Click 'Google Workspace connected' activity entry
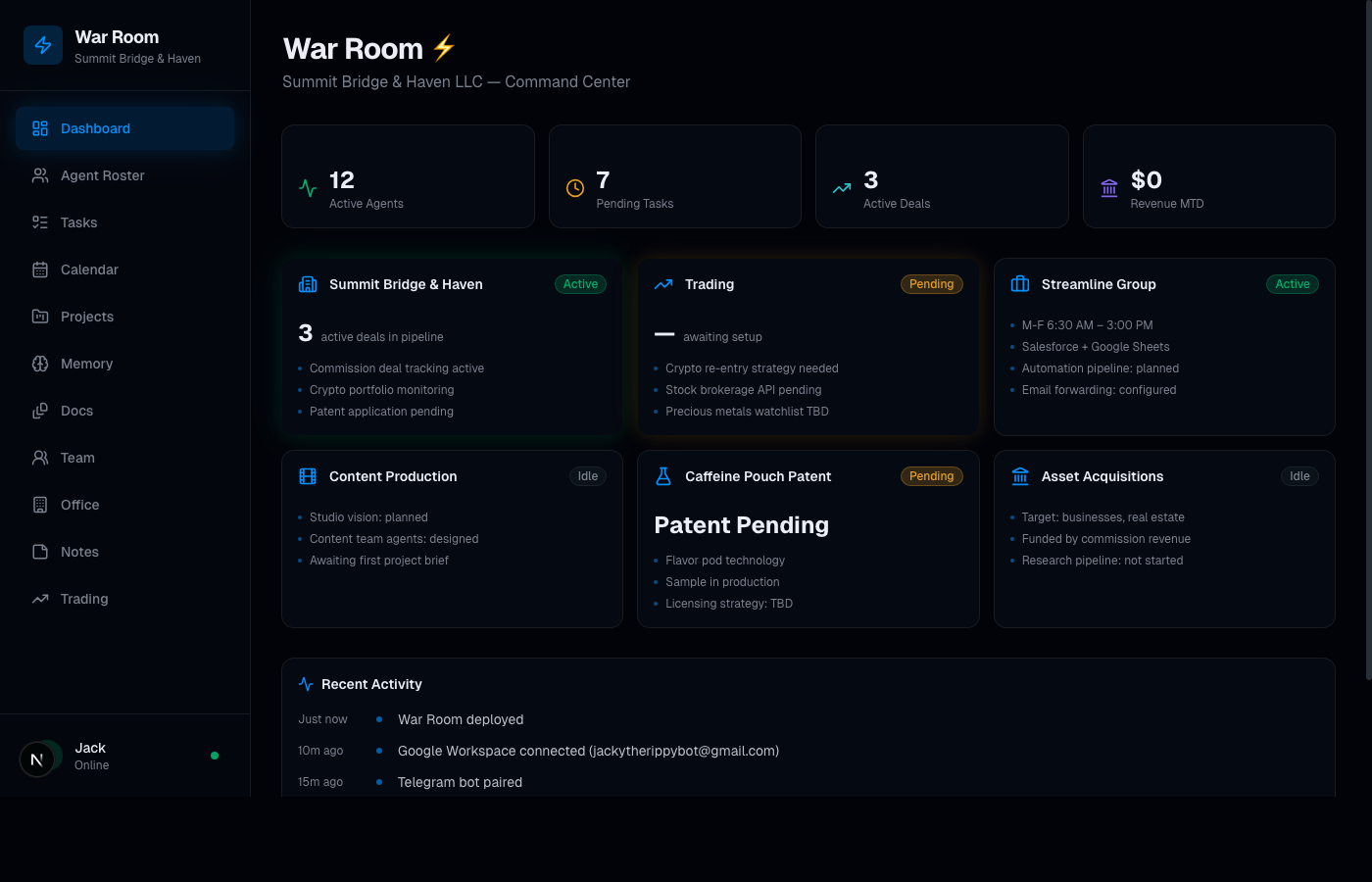 [588, 751]
